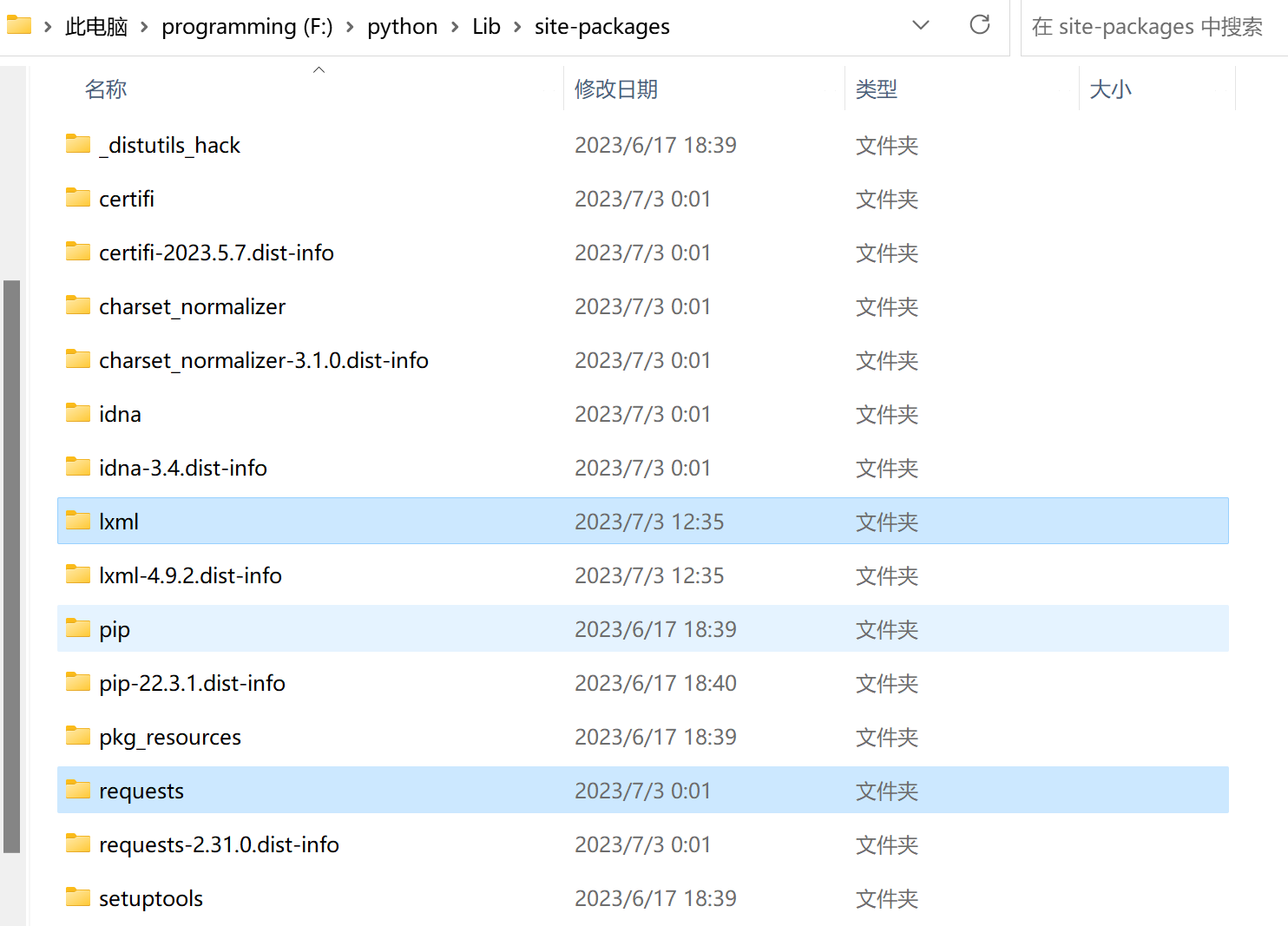Expand chevron before 此电脑 breadcrumb
The width and height of the screenshot is (1288, 926).
point(48,27)
